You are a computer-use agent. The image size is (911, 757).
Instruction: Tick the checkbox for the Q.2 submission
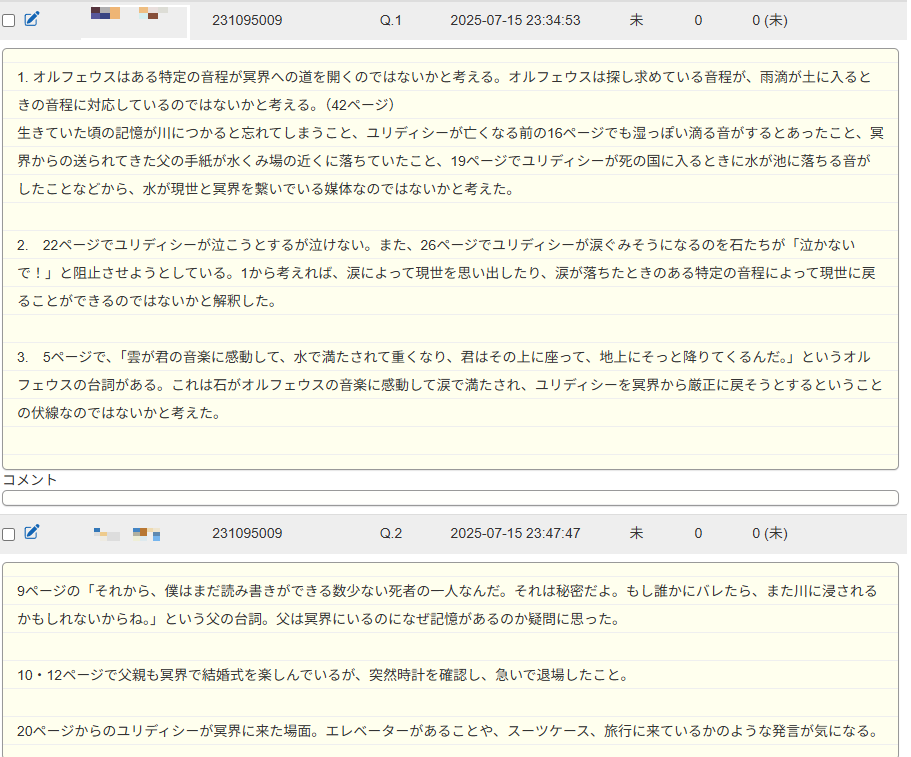9,534
